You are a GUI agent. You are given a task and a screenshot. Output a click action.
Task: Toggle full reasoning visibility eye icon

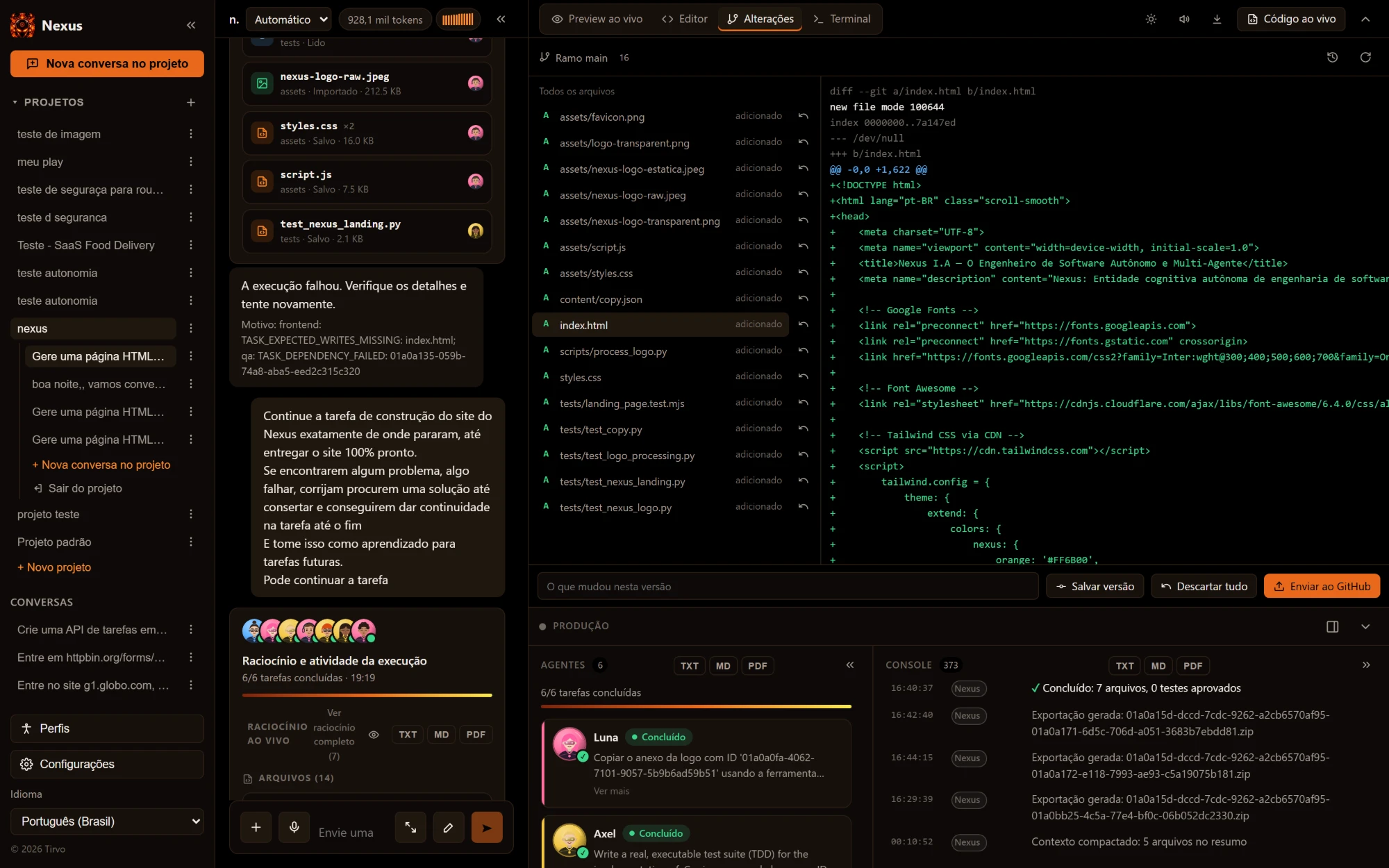(374, 735)
